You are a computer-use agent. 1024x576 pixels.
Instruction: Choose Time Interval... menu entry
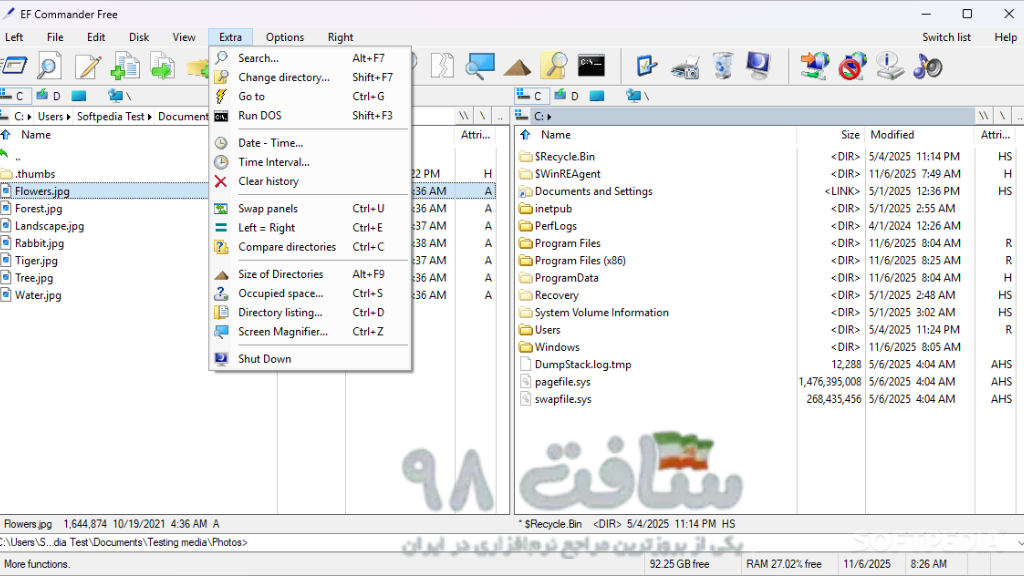click(x=310, y=162)
